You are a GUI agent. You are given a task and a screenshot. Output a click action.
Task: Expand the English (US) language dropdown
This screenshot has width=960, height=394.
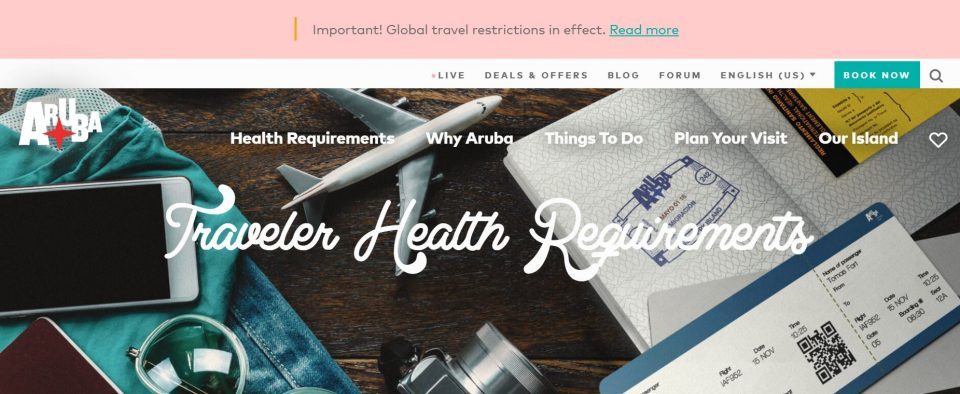point(768,75)
